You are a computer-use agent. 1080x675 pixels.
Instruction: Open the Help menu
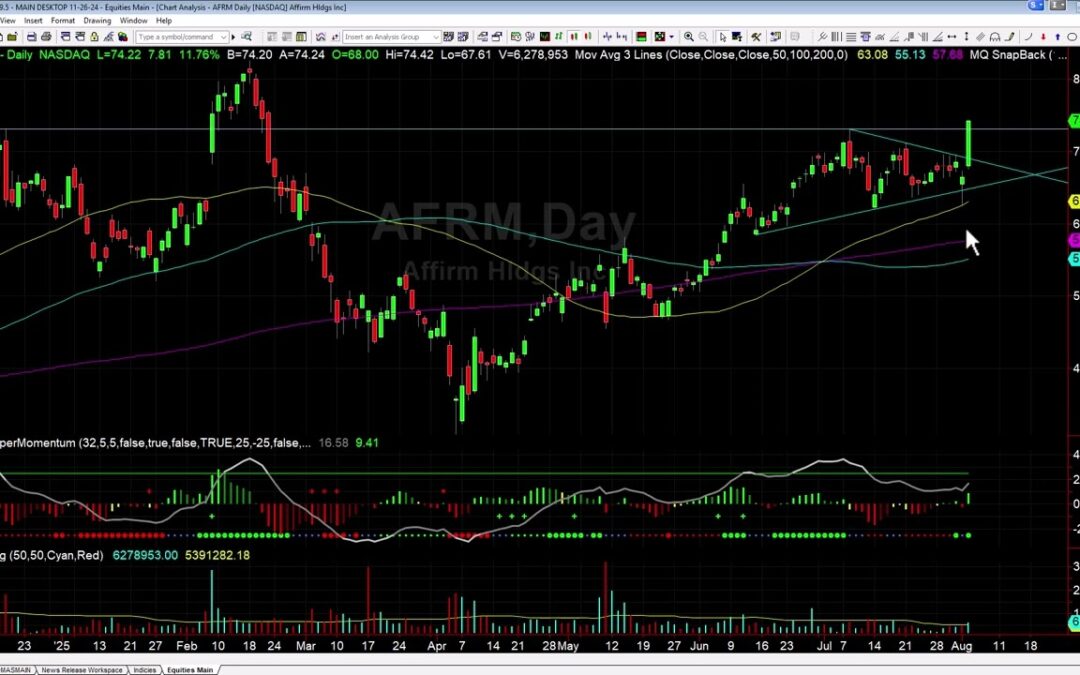click(164, 21)
